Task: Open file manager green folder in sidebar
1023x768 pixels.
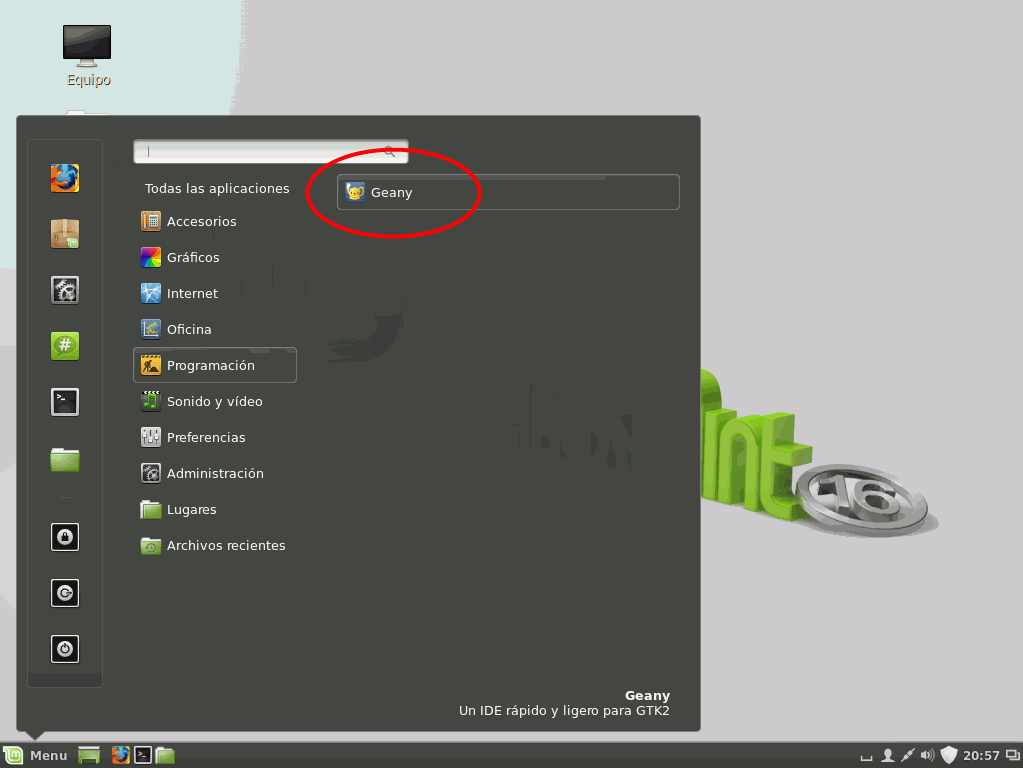Action: (65, 459)
